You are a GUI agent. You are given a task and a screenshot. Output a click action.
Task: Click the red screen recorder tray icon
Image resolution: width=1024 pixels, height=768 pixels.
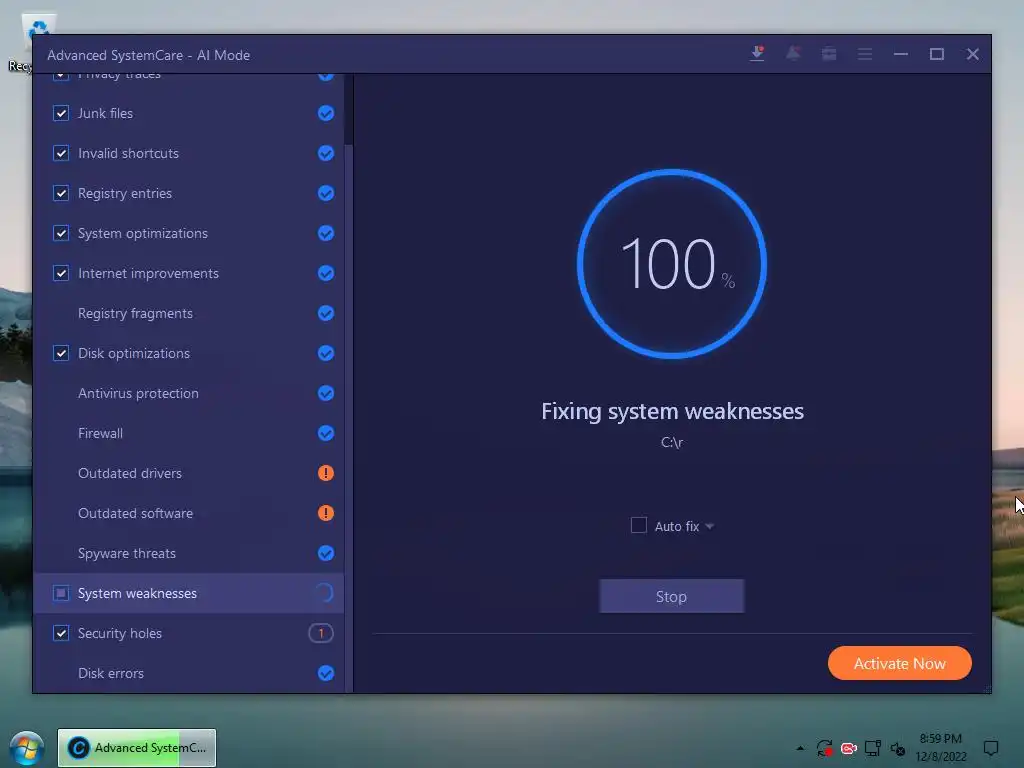(848, 748)
